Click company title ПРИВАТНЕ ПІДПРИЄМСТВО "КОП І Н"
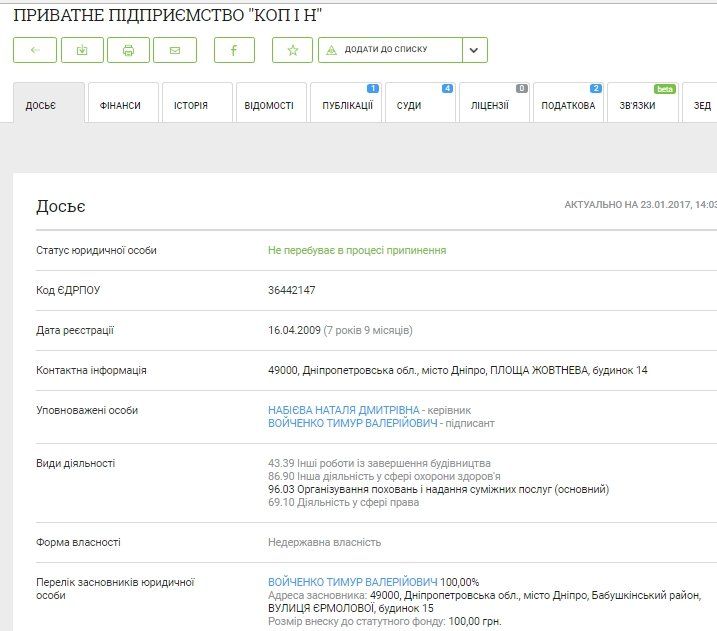 [167, 15]
